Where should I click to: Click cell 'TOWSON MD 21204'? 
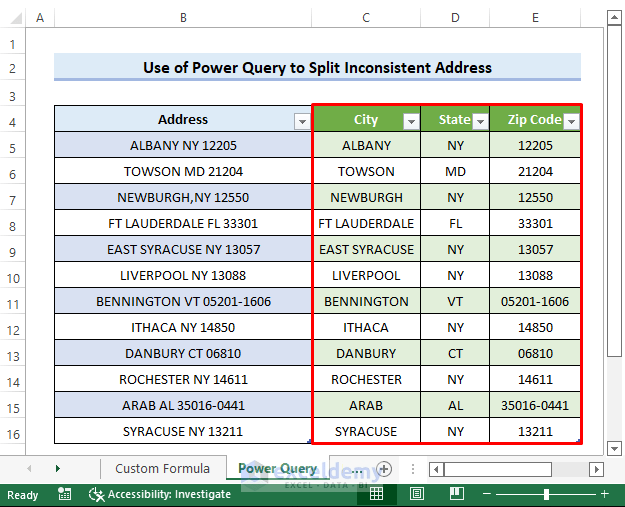pos(183,171)
